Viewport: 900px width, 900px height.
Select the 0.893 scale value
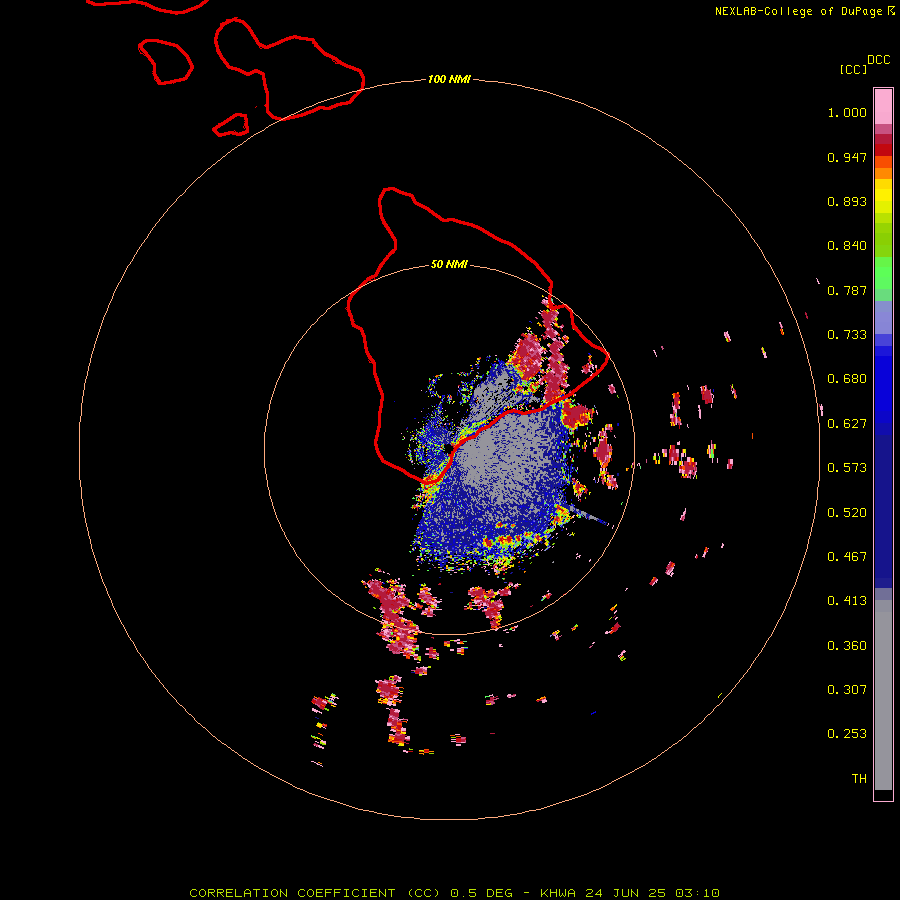point(847,201)
